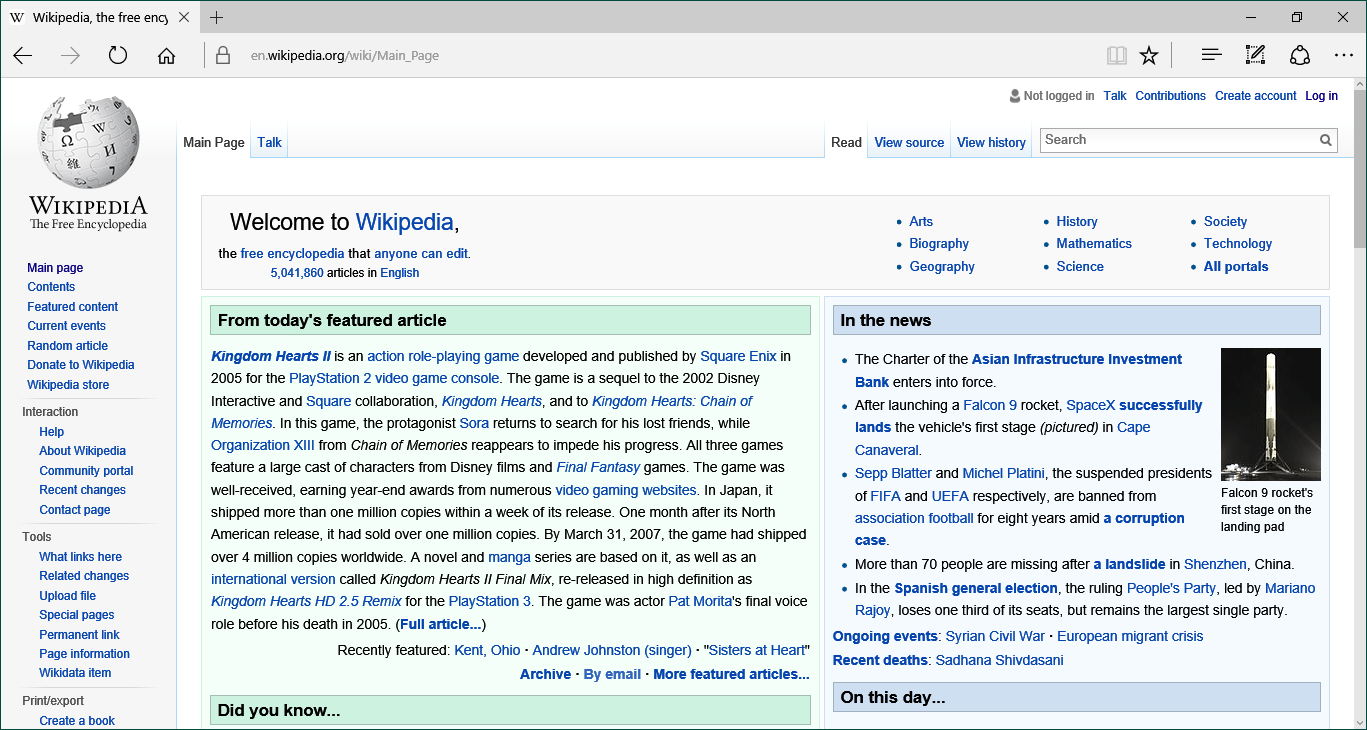Open Page information link

click(85, 654)
